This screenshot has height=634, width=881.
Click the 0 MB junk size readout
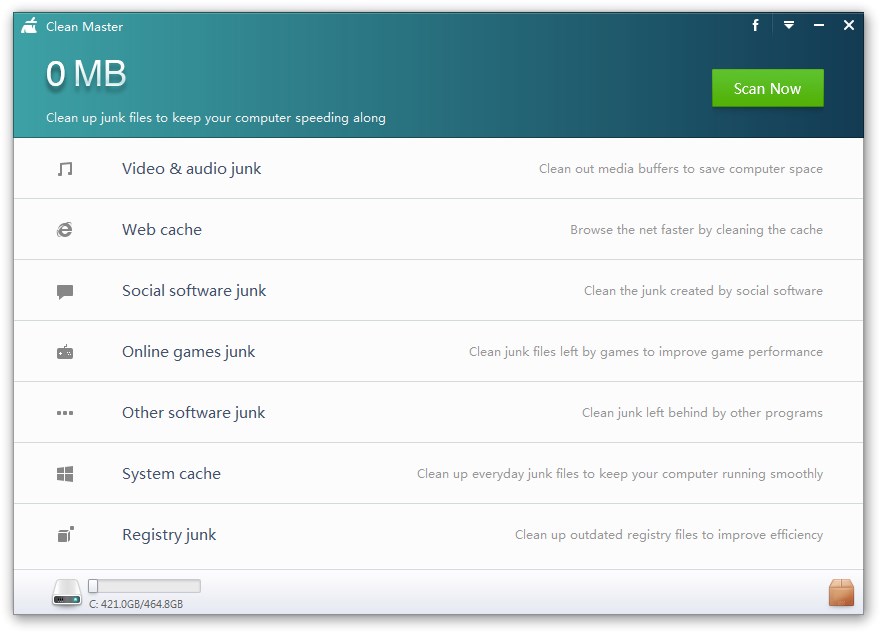pyautogui.click(x=86, y=74)
